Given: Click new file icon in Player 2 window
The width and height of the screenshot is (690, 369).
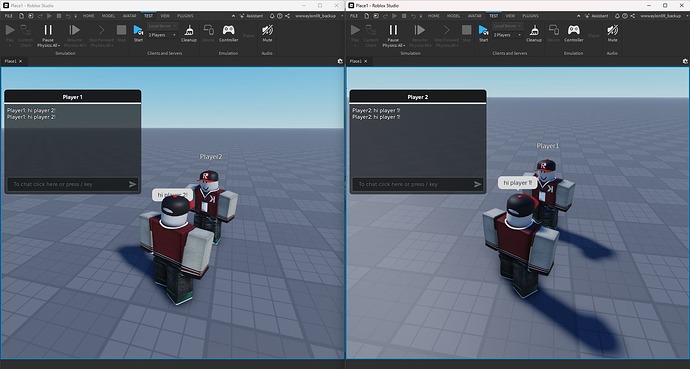Looking at the screenshot, I should [x=367, y=16].
